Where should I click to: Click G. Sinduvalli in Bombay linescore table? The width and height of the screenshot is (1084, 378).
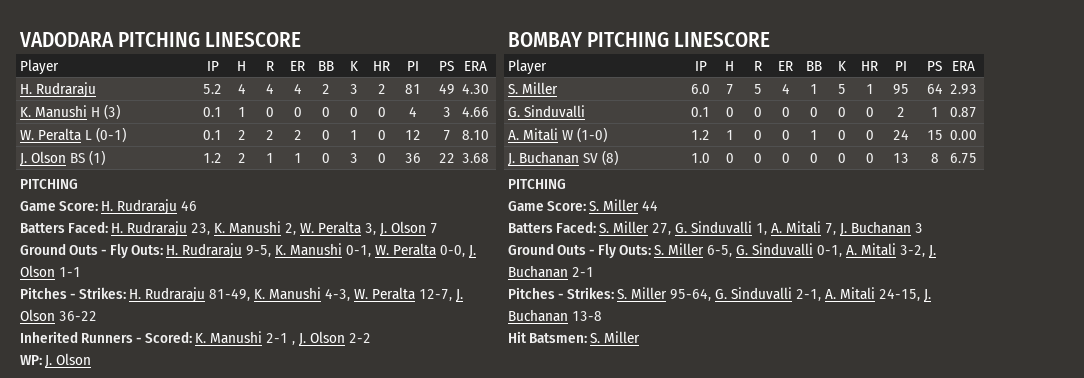point(546,112)
